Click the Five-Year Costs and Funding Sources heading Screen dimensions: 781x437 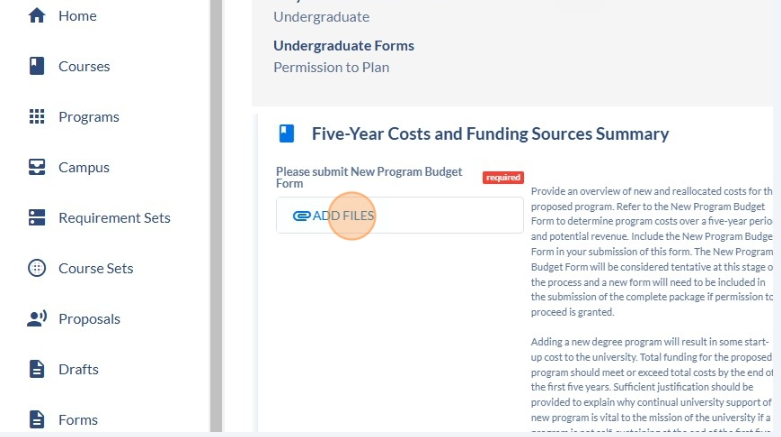click(x=490, y=134)
